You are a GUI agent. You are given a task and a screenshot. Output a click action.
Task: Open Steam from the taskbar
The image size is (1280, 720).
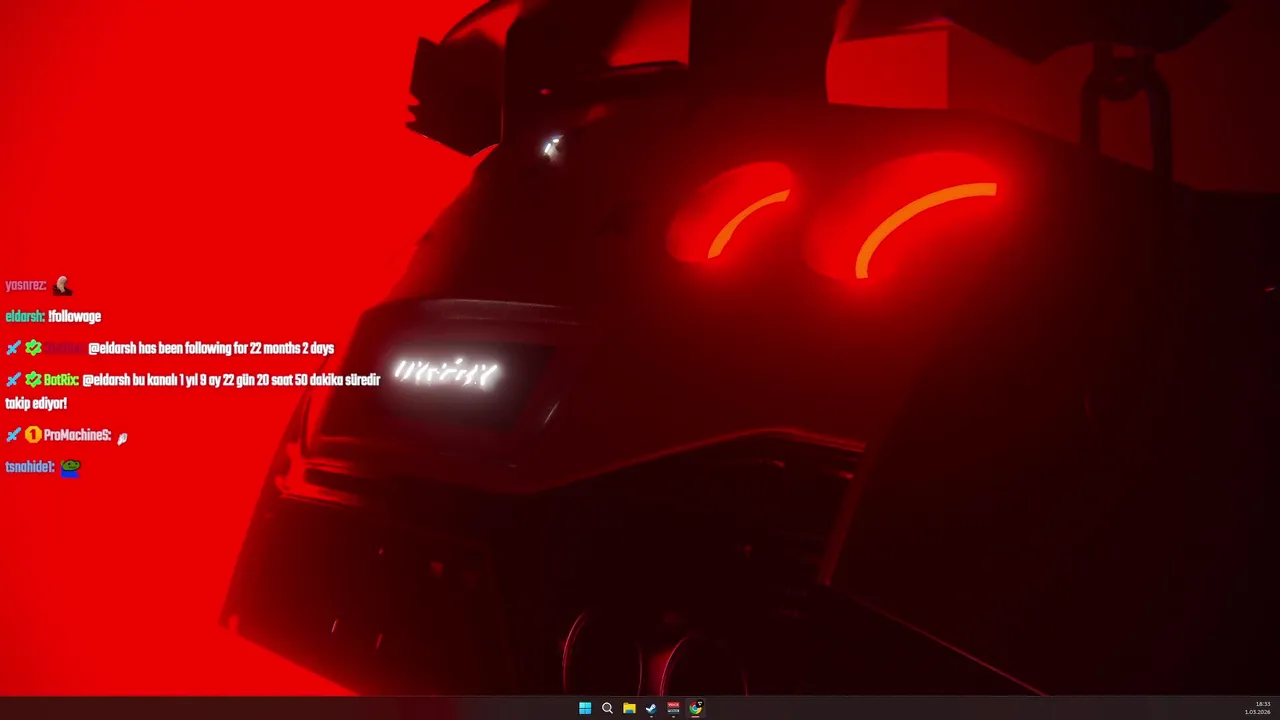[651, 708]
